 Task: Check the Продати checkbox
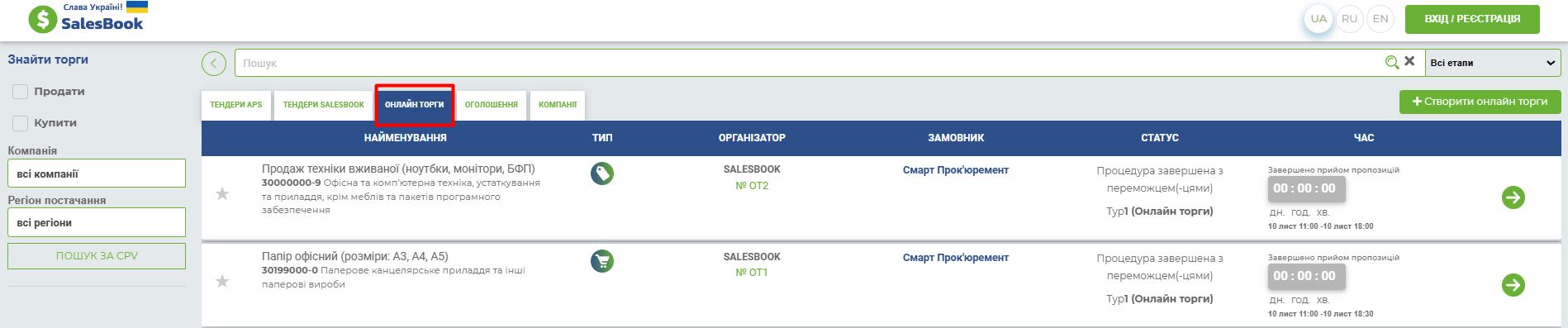tap(21, 92)
